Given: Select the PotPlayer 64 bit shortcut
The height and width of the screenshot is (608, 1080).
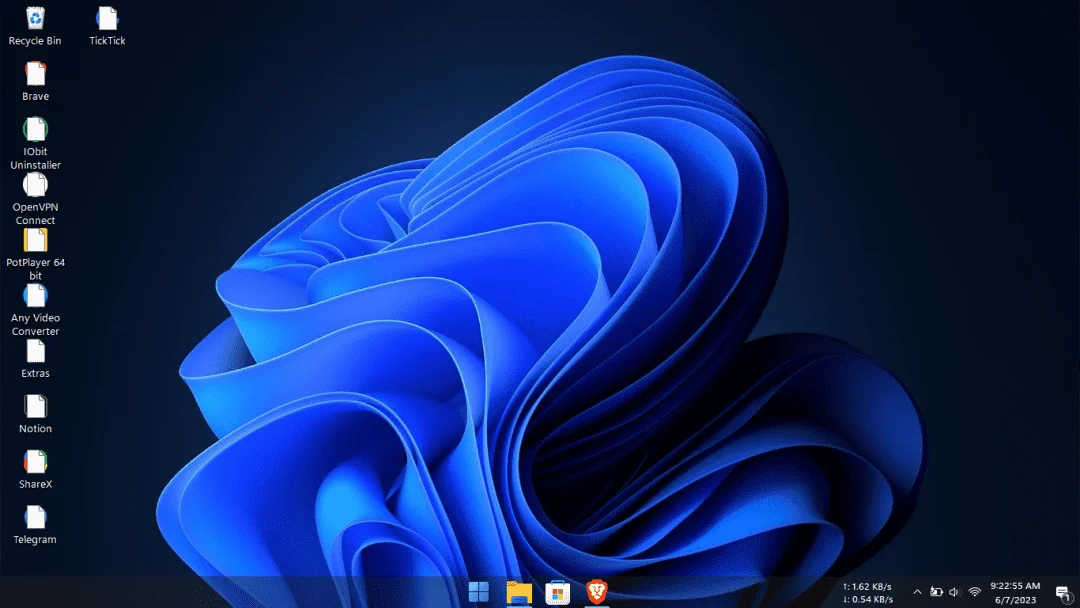Looking at the screenshot, I should click(x=35, y=254).
